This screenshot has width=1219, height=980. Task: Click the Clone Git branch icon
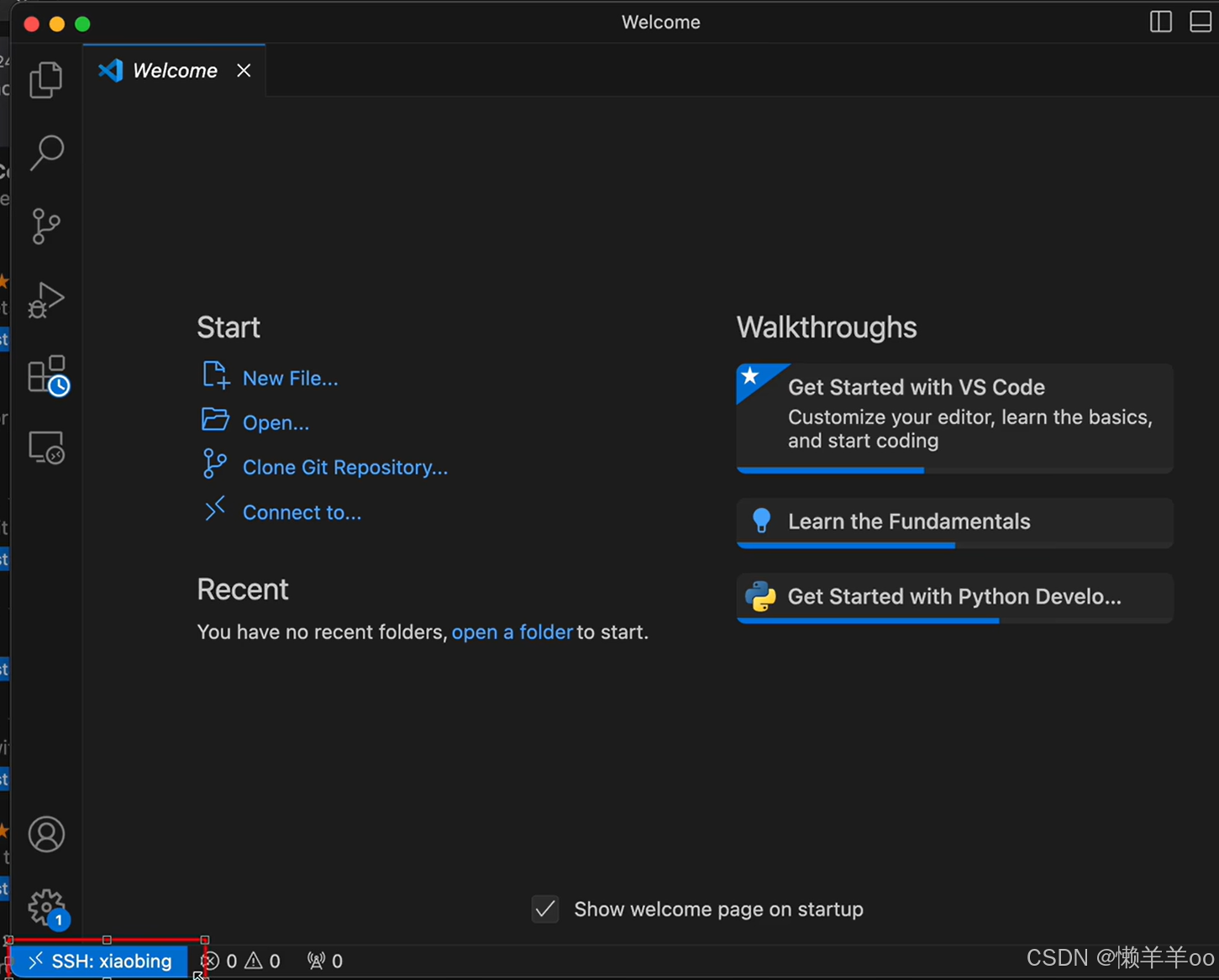tap(215, 464)
